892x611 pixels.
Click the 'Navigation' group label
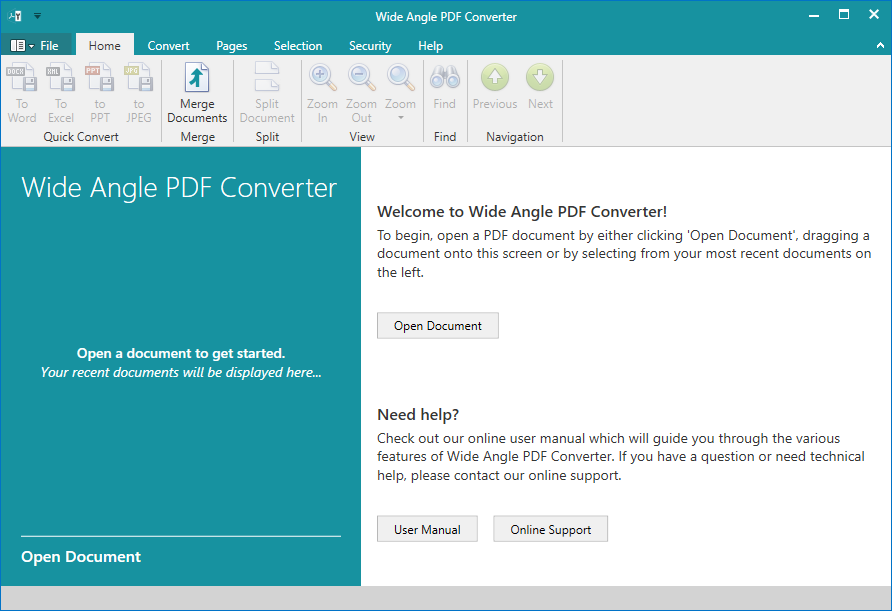pos(515,137)
